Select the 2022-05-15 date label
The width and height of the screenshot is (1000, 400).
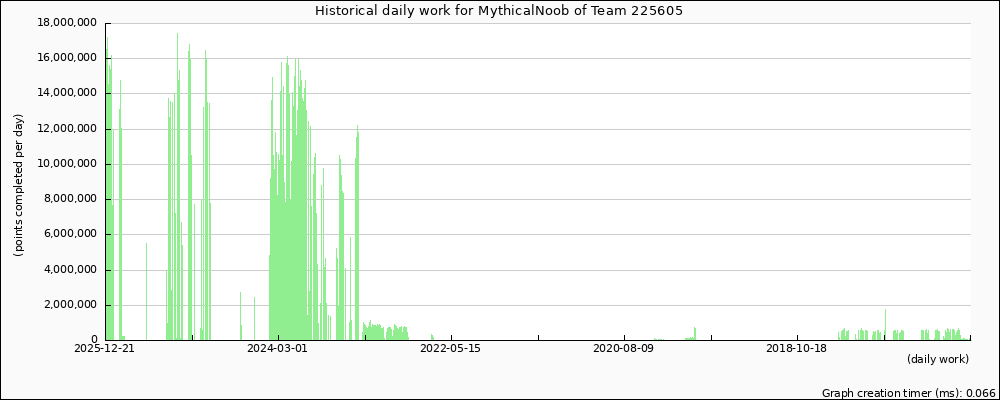451,349
